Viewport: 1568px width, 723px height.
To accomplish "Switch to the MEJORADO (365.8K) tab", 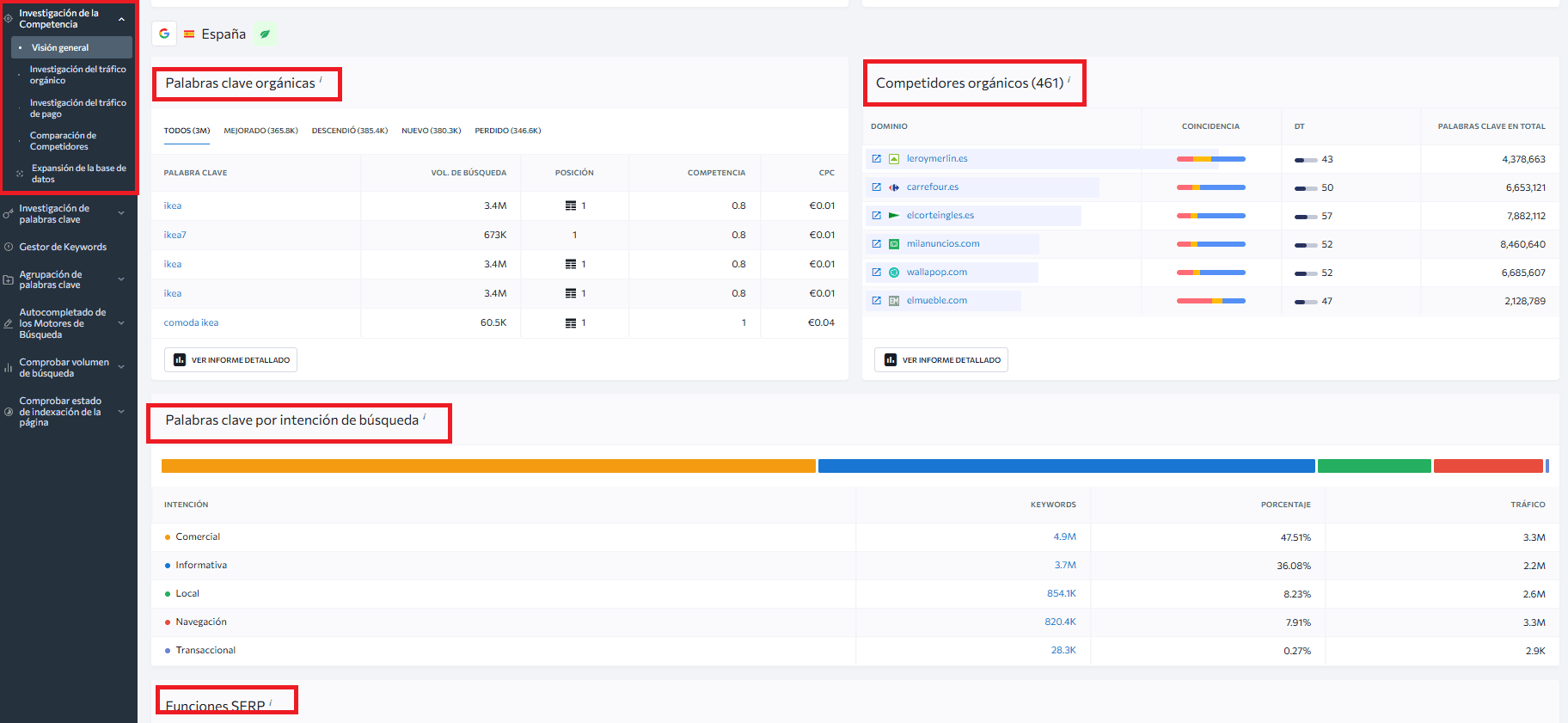I will (x=260, y=131).
